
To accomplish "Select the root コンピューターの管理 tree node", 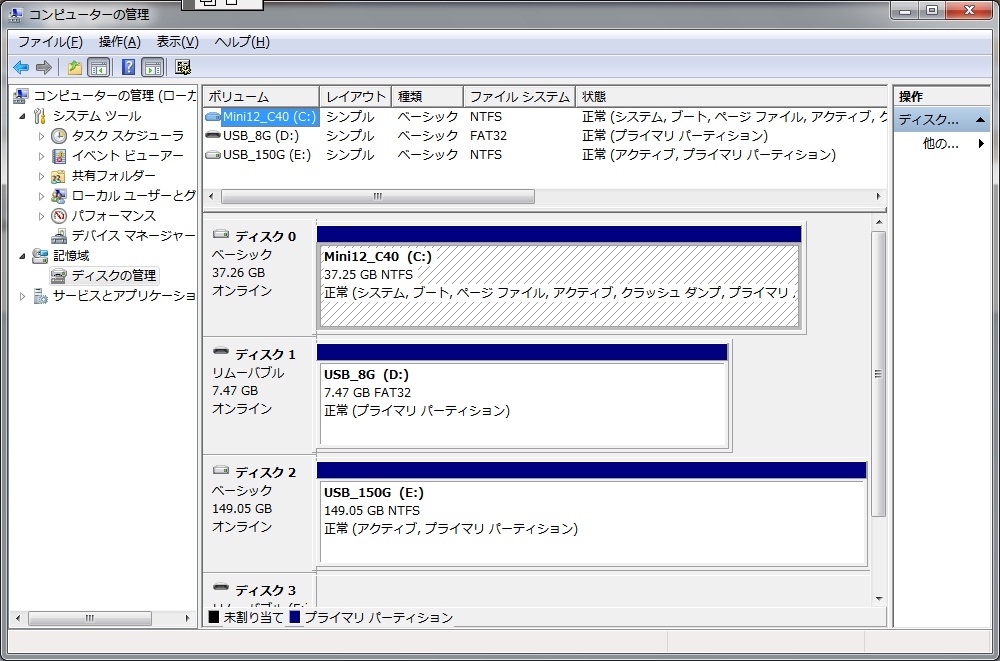I will pos(105,96).
